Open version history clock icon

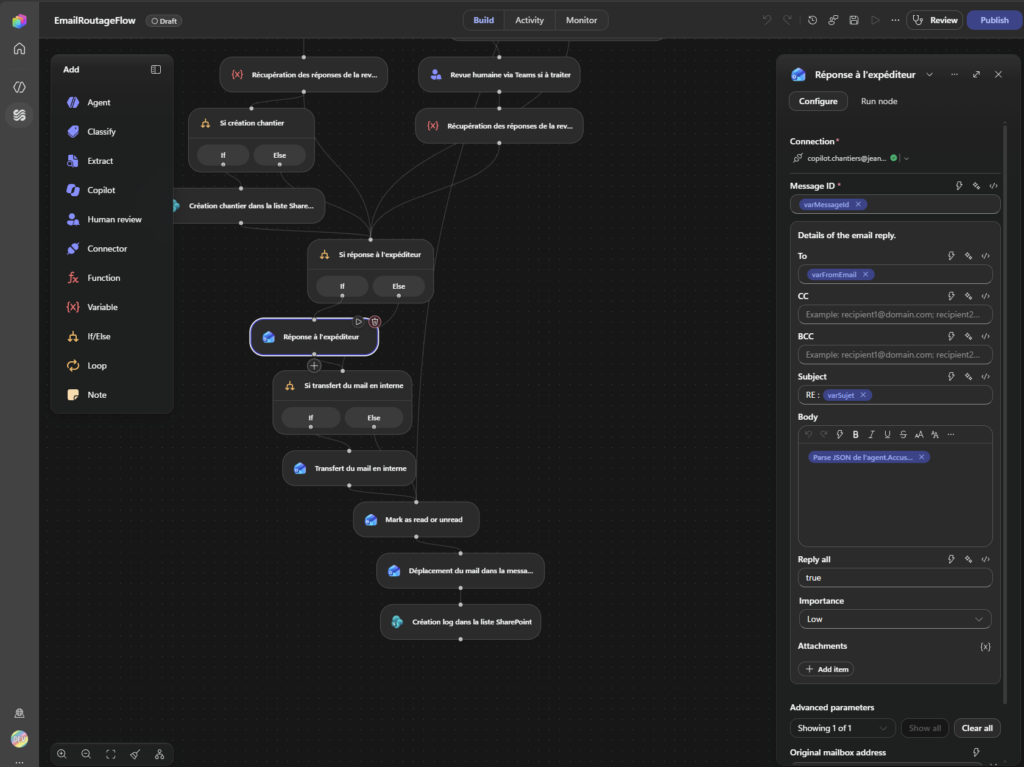(x=812, y=20)
